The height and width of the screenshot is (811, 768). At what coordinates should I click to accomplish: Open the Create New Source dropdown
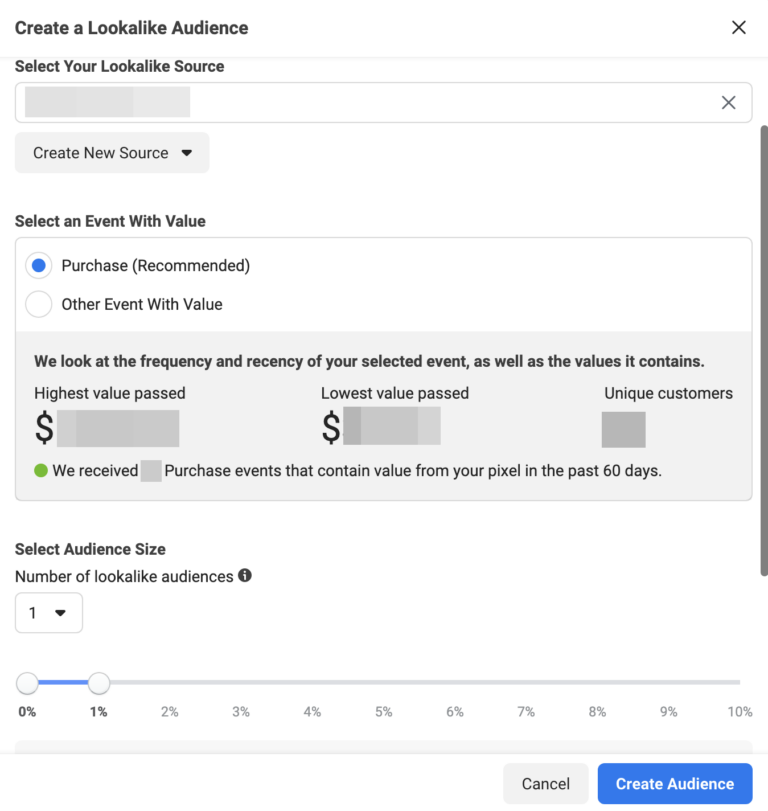pos(111,153)
